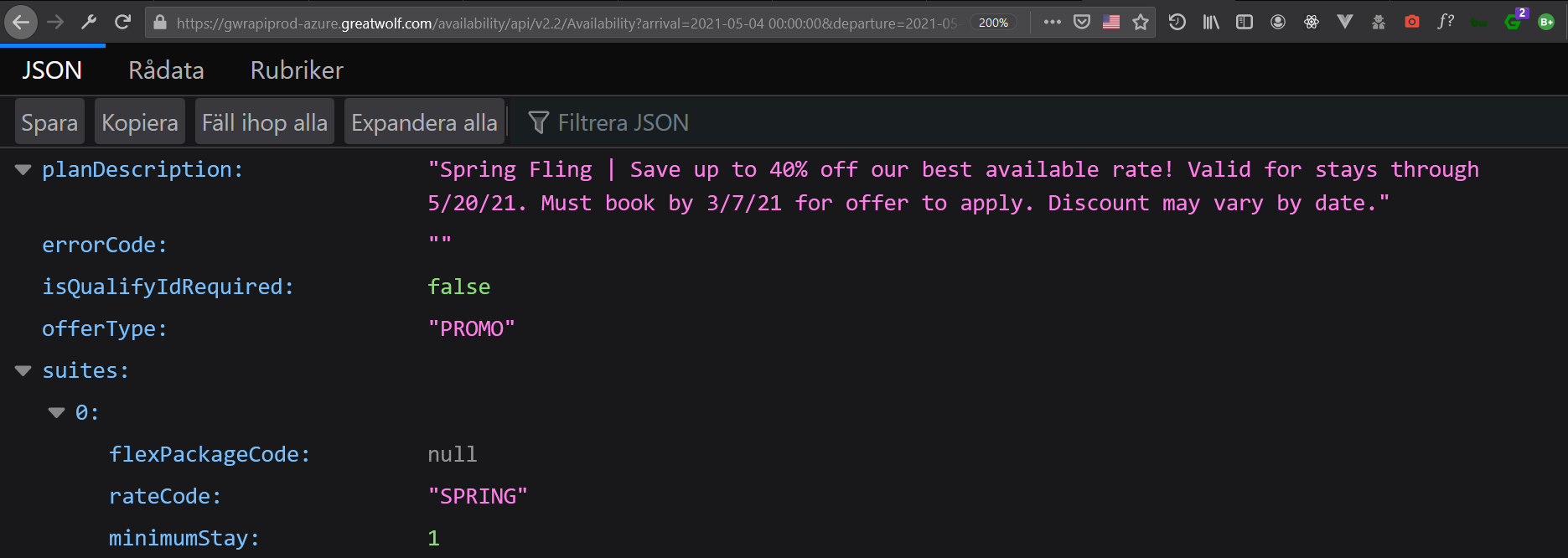Collapse the suites node
Image resolution: width=1568 pixels, height=558 pixels.
(23, 371)
